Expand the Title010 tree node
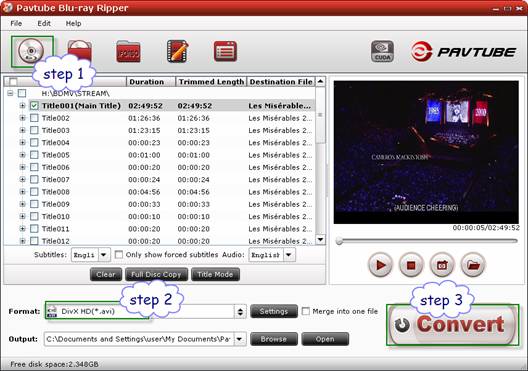The image size is (528, 371). pos(22,216)
